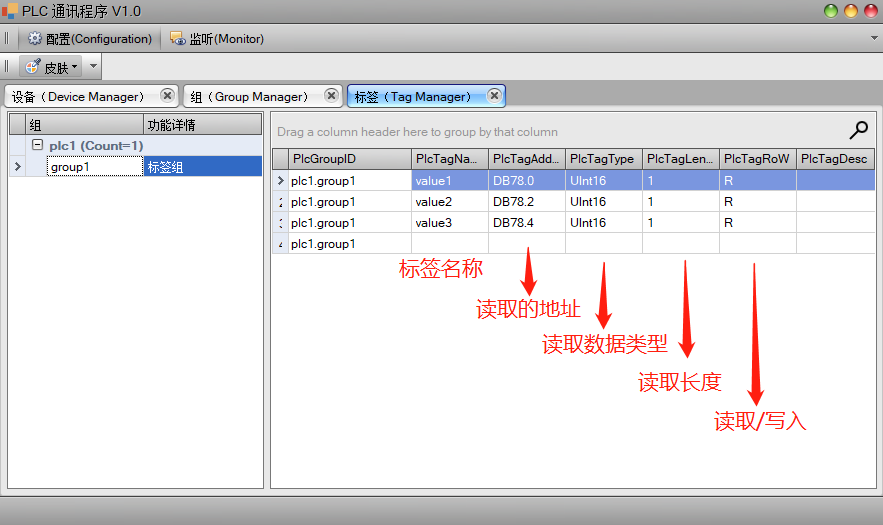Click the green window control button
883x525 pixels.
[831, 11]
